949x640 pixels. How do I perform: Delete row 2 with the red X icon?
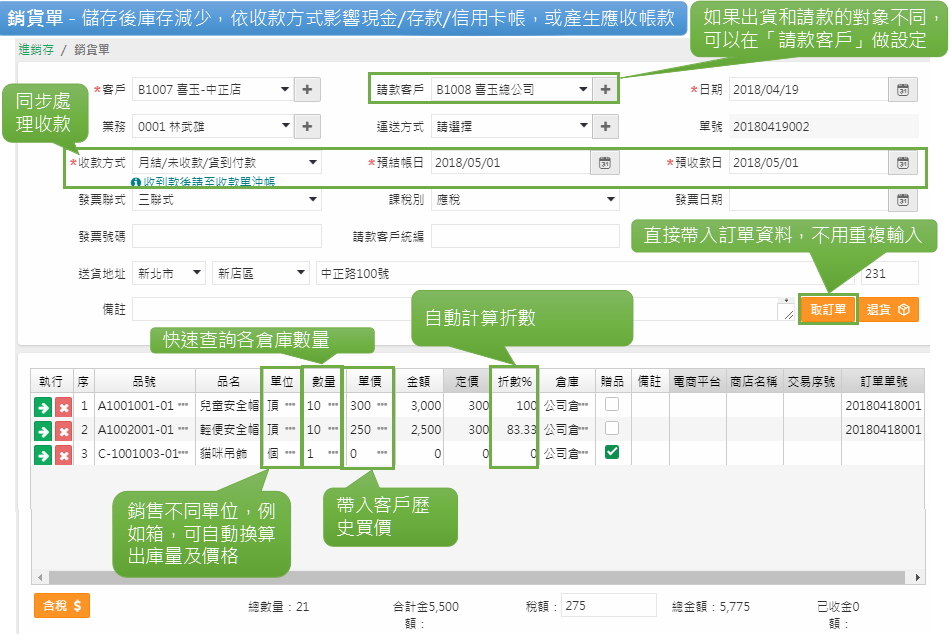pyautogui.click(x=63, y=430)
